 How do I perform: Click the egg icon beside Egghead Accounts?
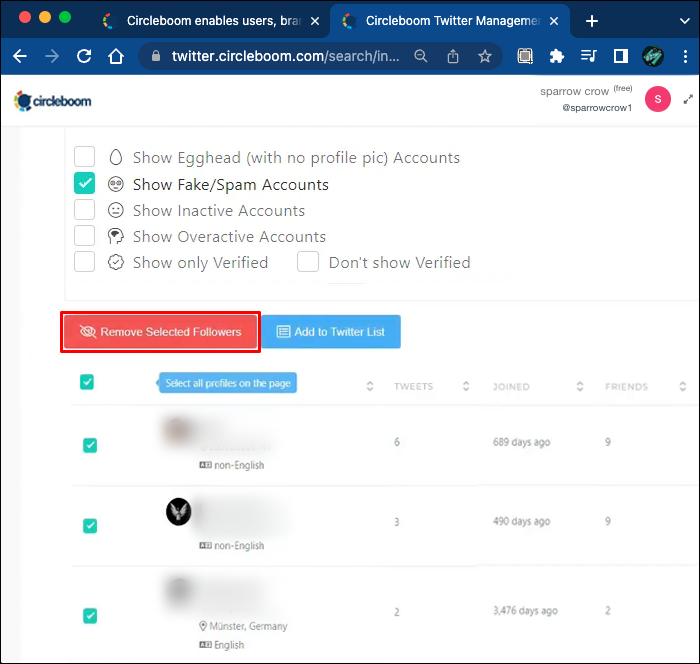116,157
